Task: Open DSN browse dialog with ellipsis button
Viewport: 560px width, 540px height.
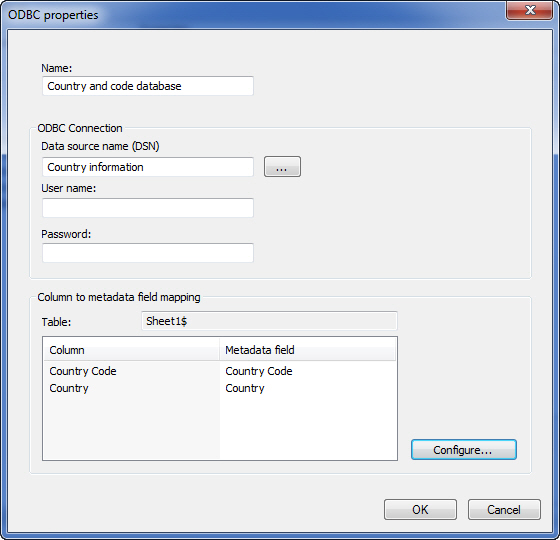Action: (282, 167)
